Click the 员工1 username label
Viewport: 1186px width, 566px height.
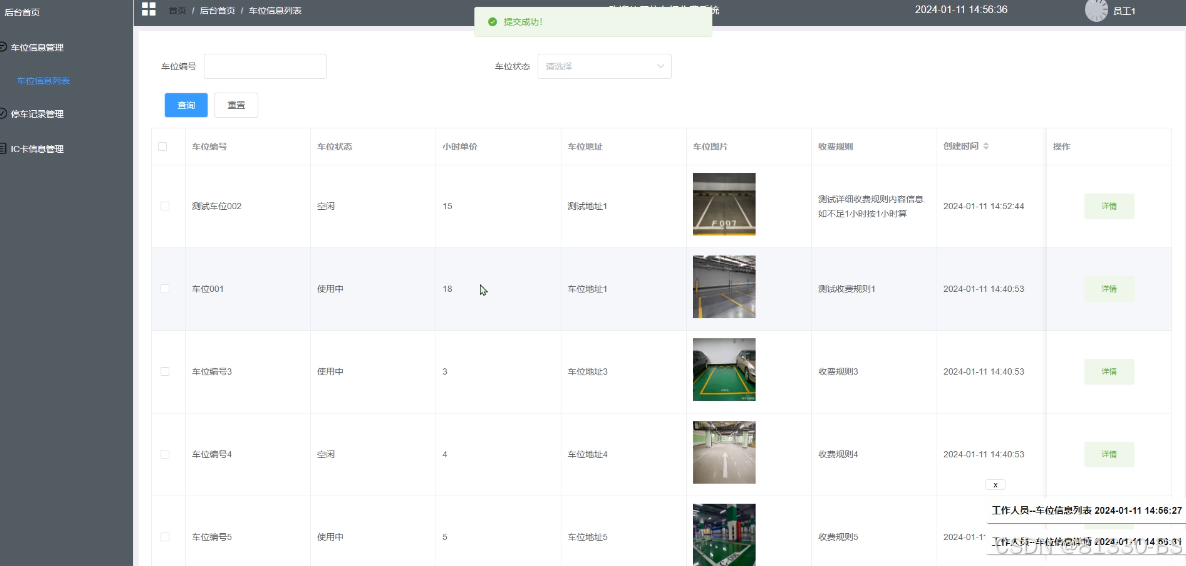coord(1124,11)
